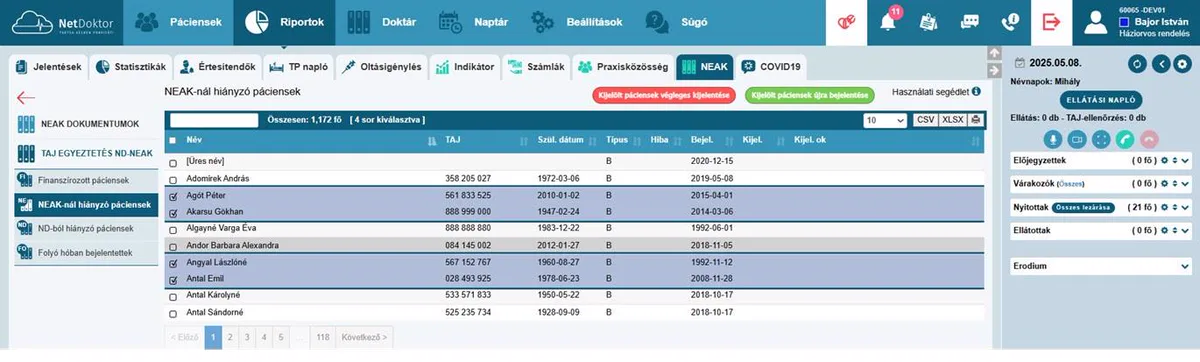Expand the Előjegyzettek section chevron
Viewport: 1200px width, 362px height.
[x=1185, y=160]
